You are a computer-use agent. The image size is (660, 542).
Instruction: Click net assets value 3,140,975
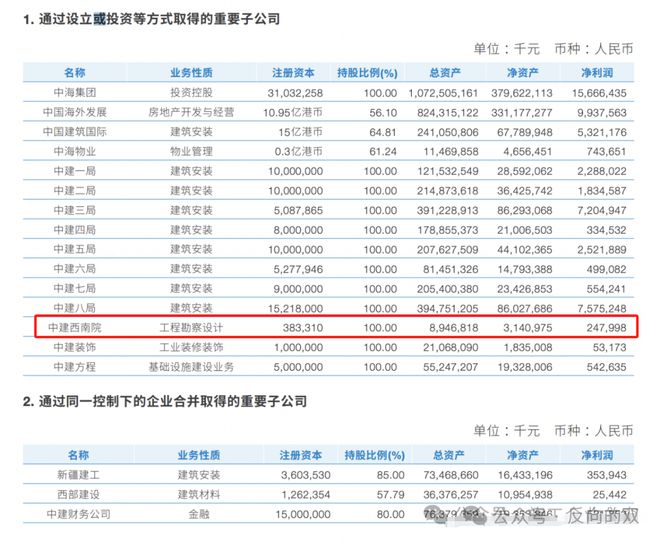pos(528,328)
